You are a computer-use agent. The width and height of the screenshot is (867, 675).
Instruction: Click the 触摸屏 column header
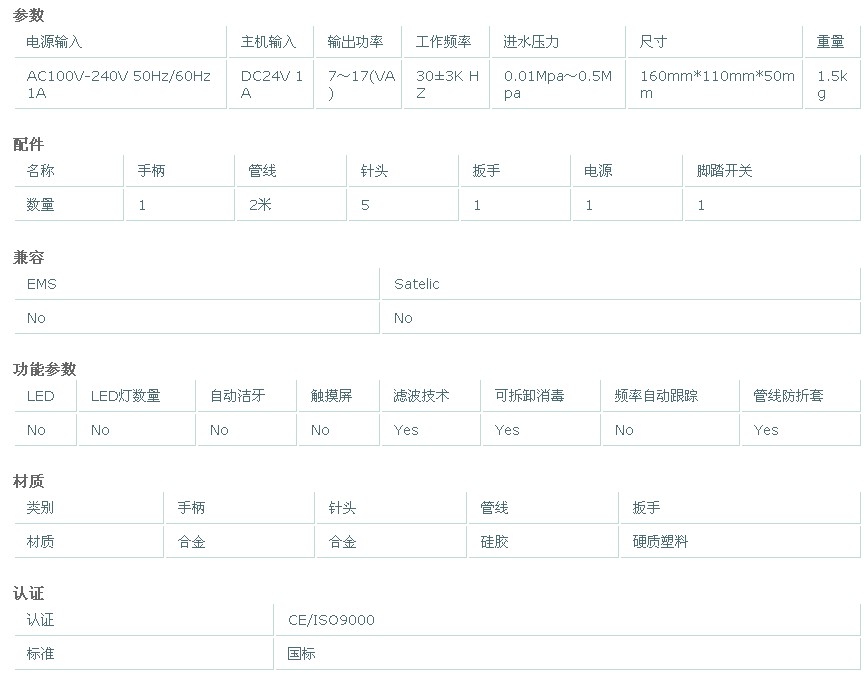point(331,396)
